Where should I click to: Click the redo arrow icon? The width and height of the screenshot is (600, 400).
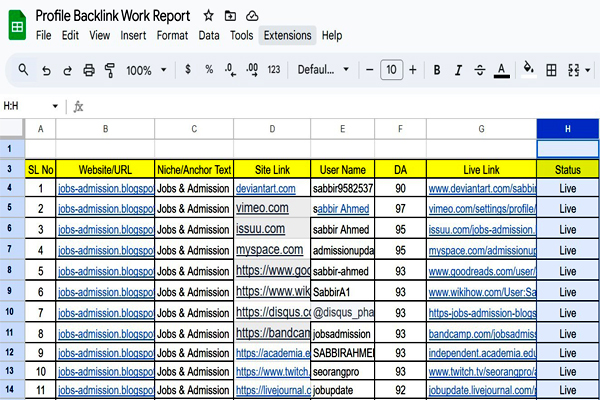(x=67, y=70)
